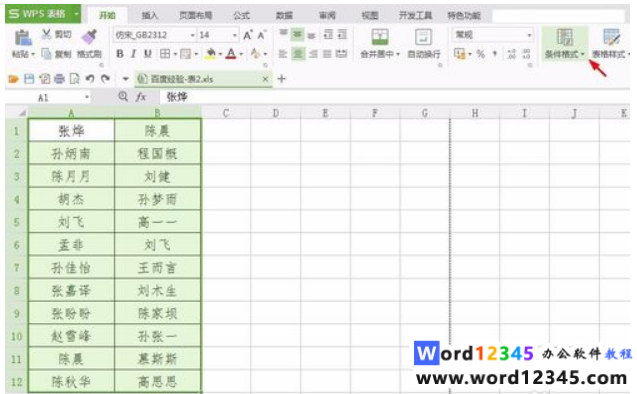The image size is (637, 394).
Task: Decrease font size with the smaller A icon
Action: tap(262, 35)
